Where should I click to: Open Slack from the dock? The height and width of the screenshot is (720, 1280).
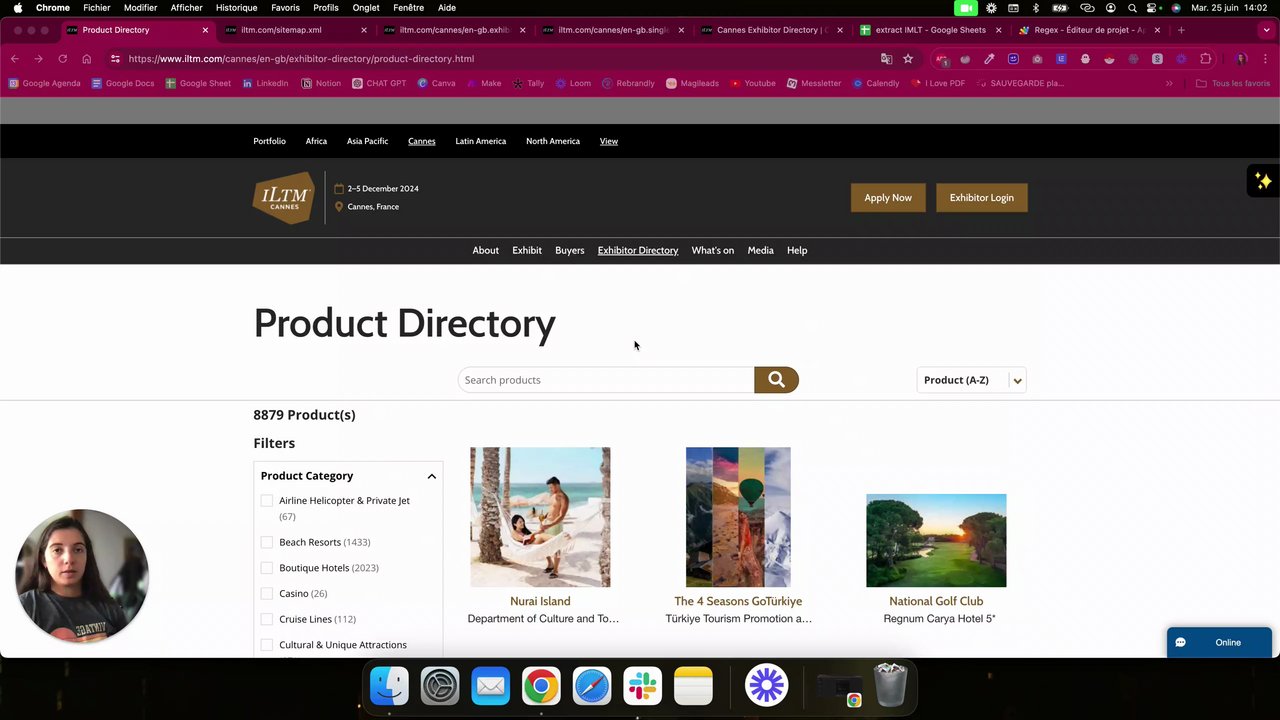click(x=642, y=686)
